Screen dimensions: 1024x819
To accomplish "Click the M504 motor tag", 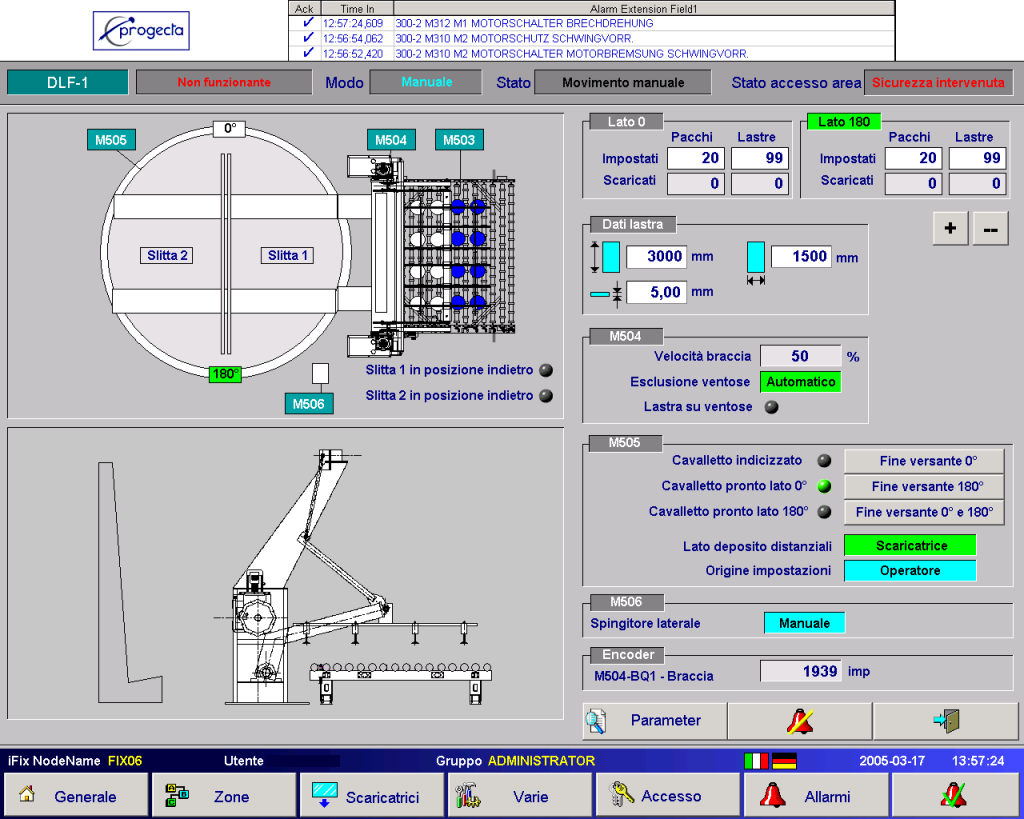I will point(391,140).
